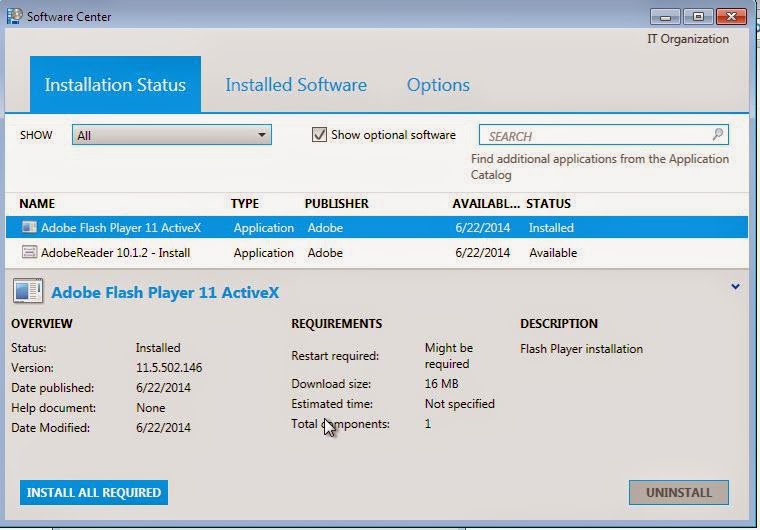
Task: Click the Installed status in Flash Player row
Action: click(551, 227)
